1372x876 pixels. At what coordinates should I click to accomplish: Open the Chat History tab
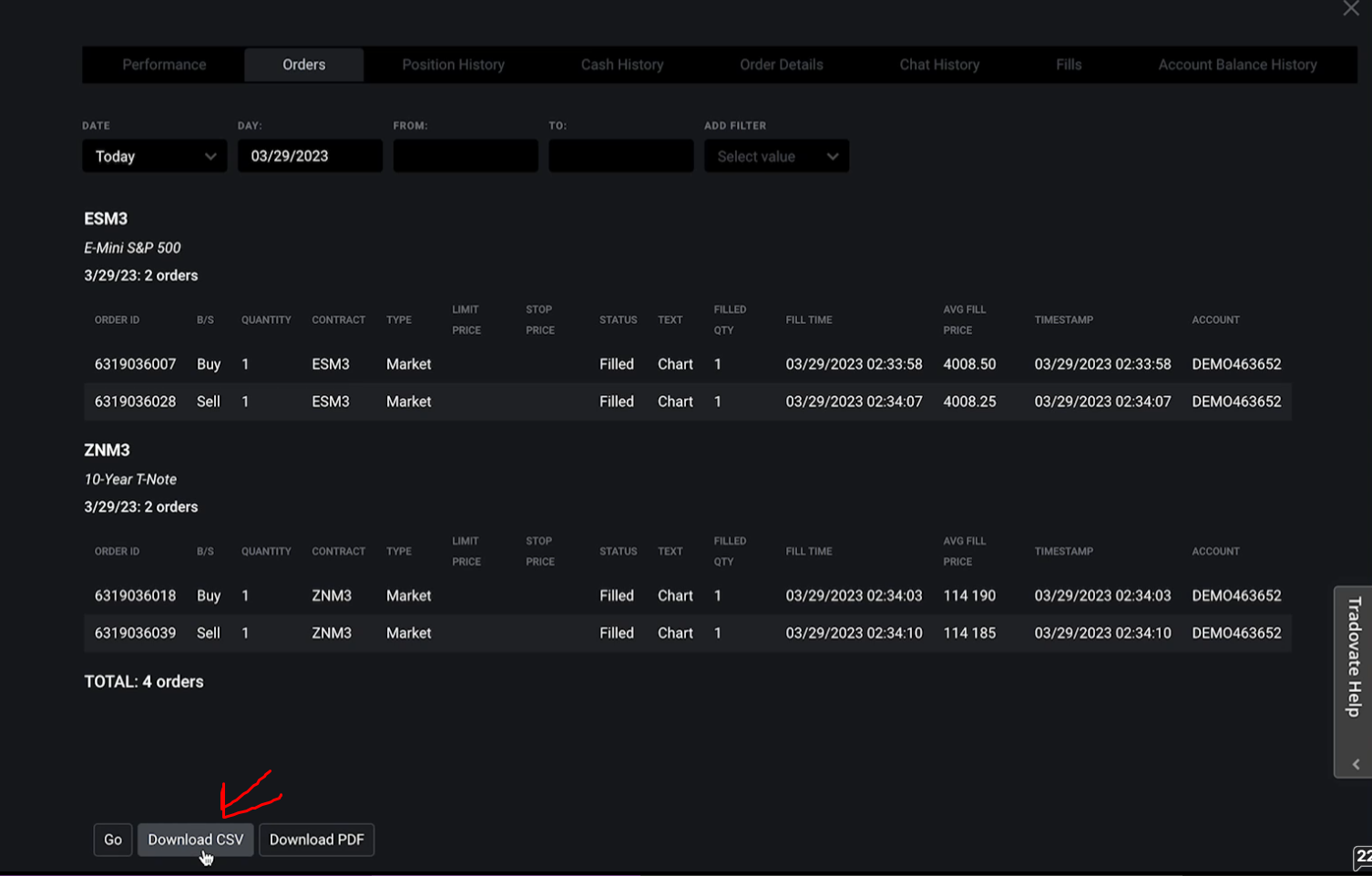939,65
